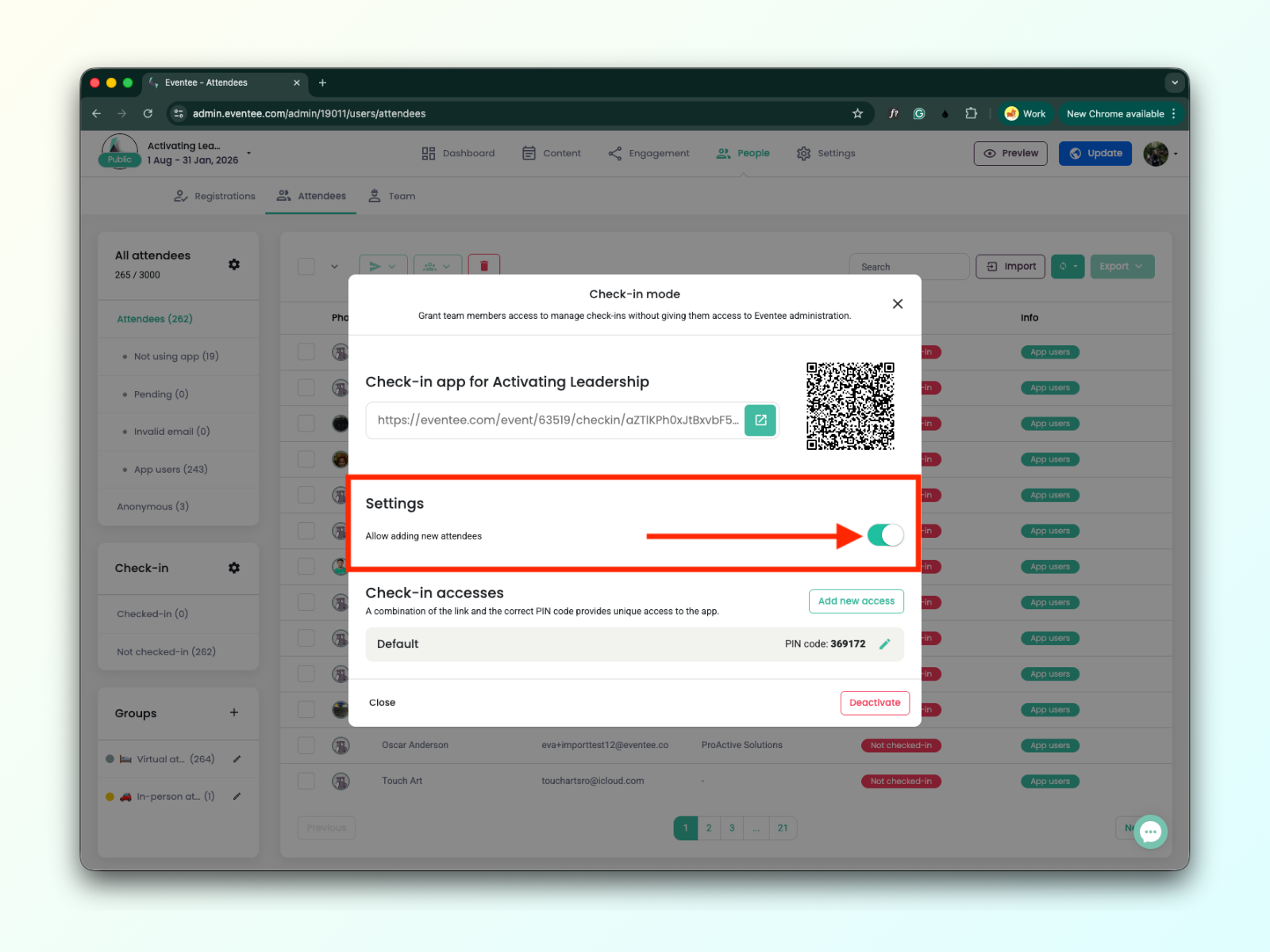
Task: Select the In-person at... group
Action: [167, 797]
